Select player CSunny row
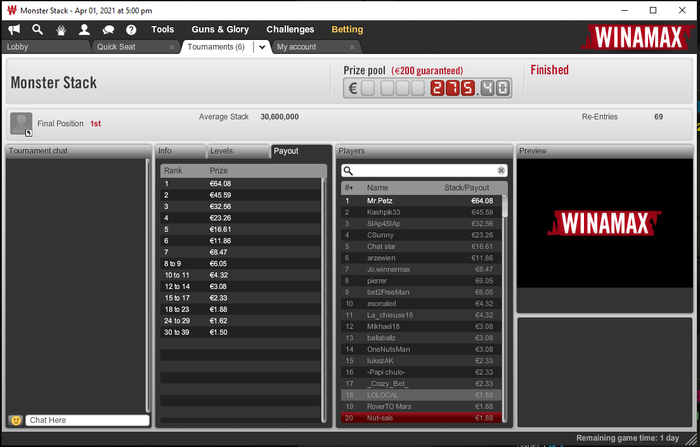The width and height of the screenshot is (700, 447). [421, 235]
